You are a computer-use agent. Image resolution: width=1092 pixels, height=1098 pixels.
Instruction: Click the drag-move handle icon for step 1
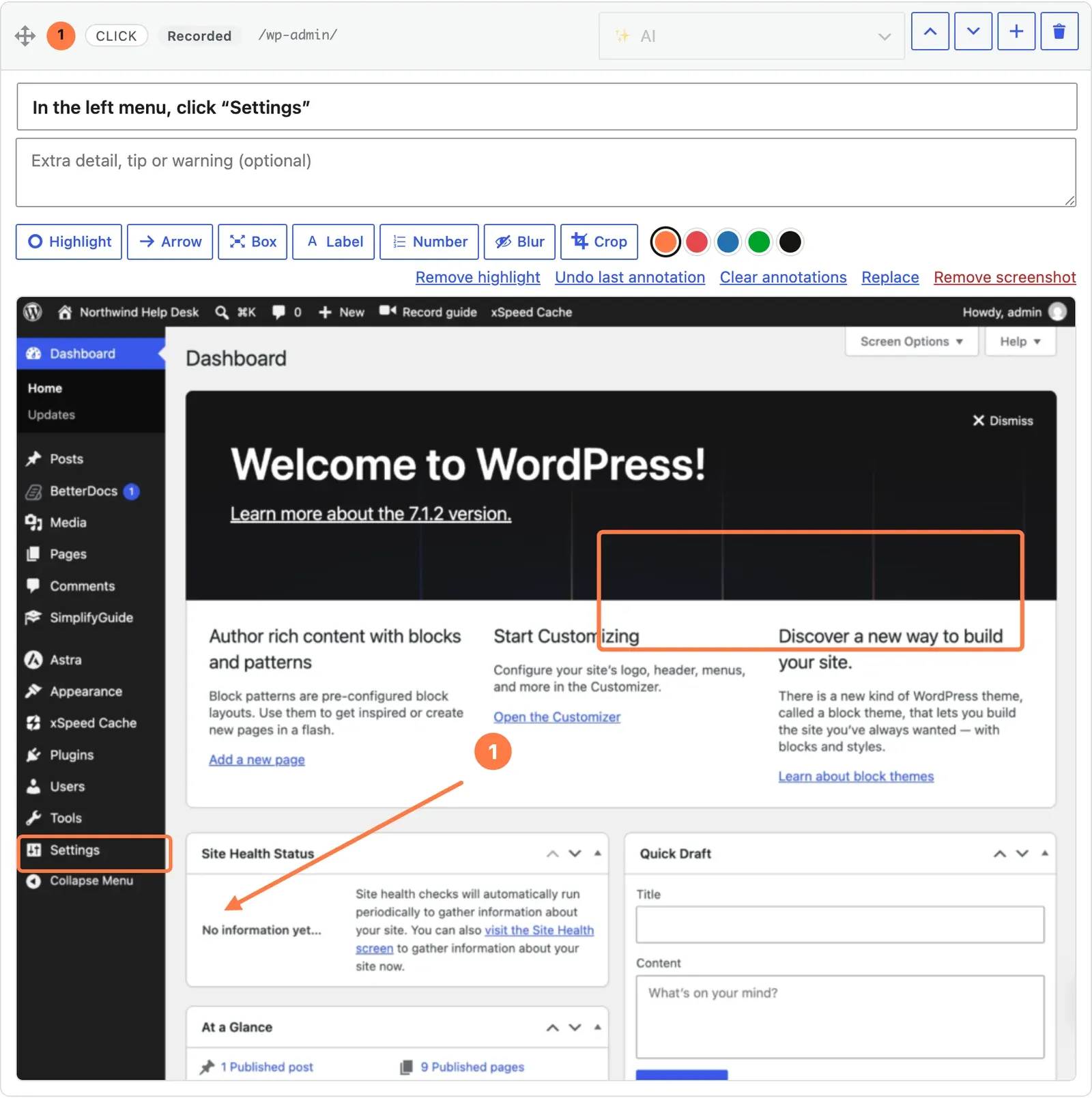(x=25, y=35)
